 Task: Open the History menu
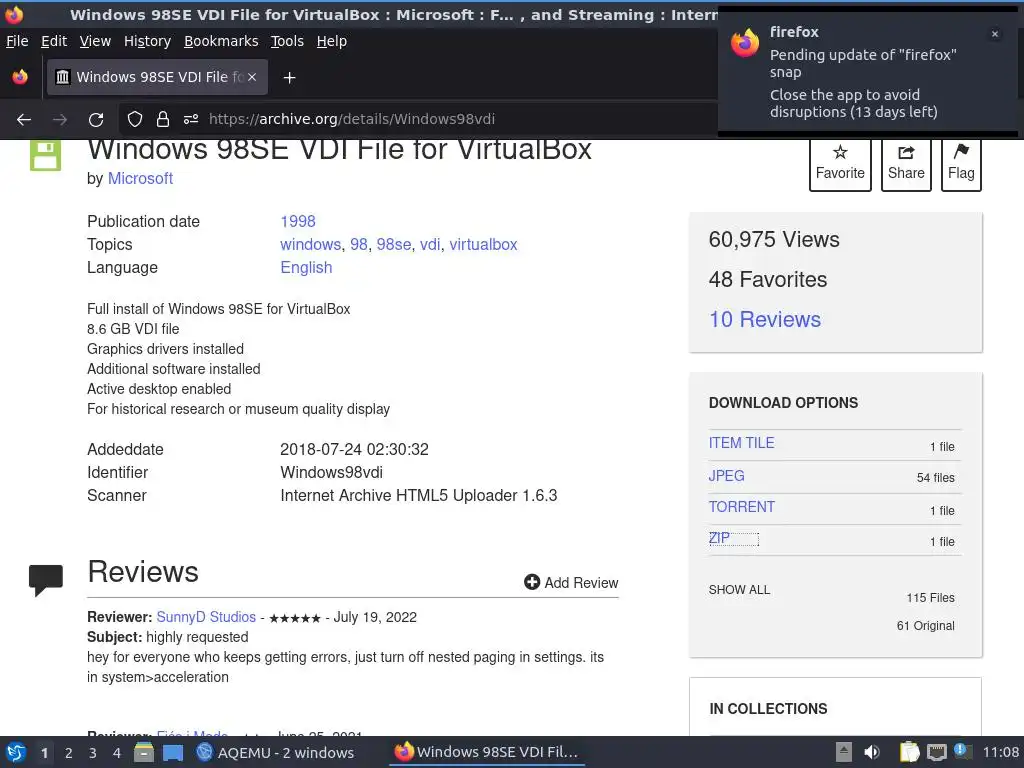pos(148,41)
